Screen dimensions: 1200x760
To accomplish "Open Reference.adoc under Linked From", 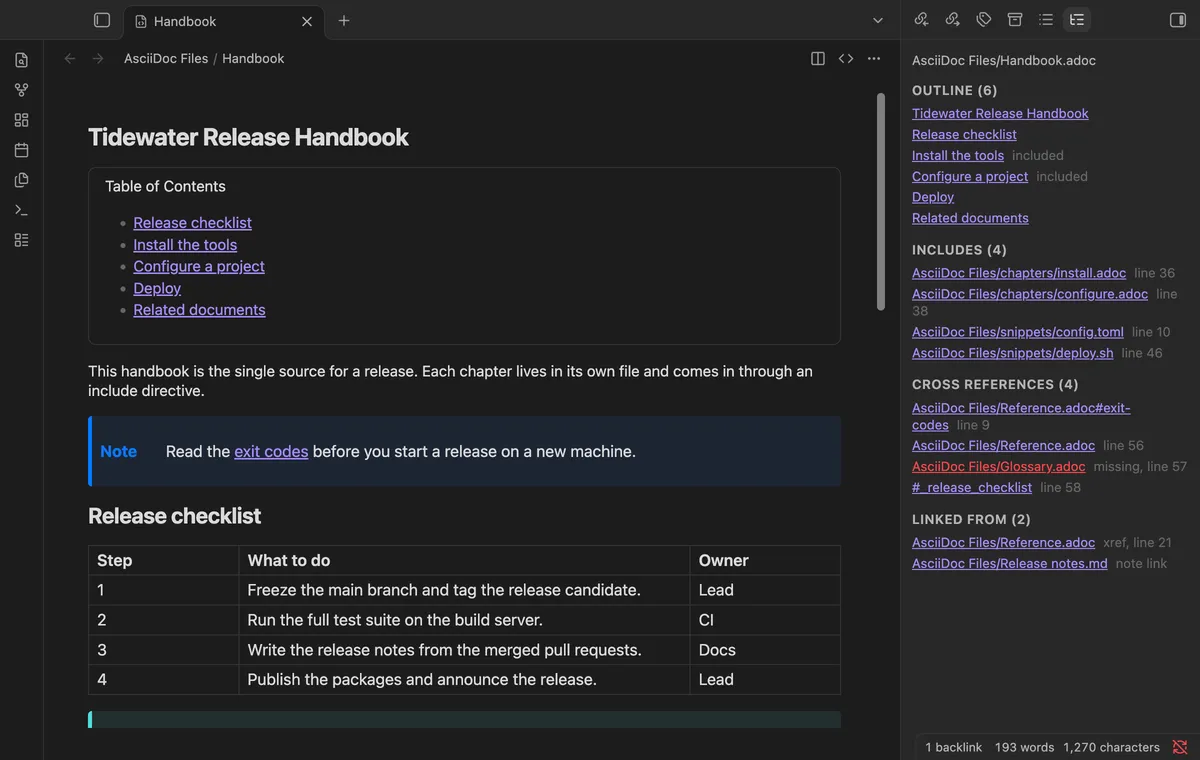I will coord(1003,543).
